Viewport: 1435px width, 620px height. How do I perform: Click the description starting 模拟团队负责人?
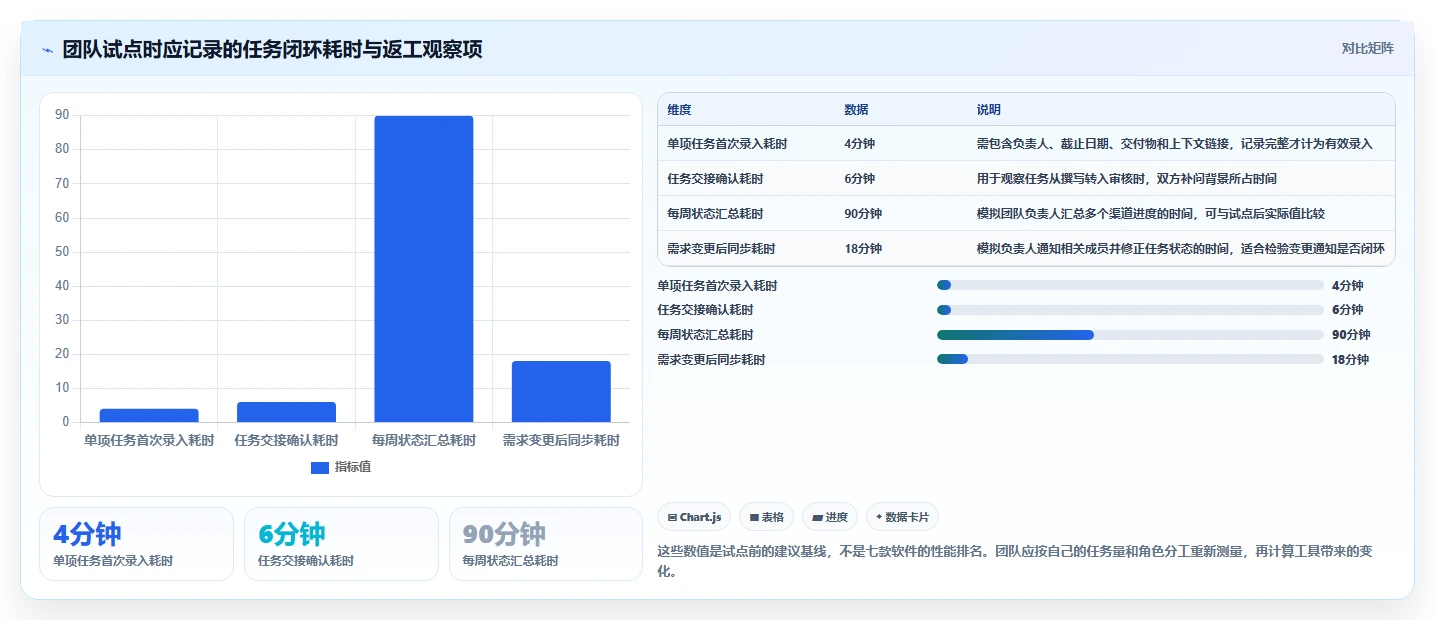point(1150,214)
